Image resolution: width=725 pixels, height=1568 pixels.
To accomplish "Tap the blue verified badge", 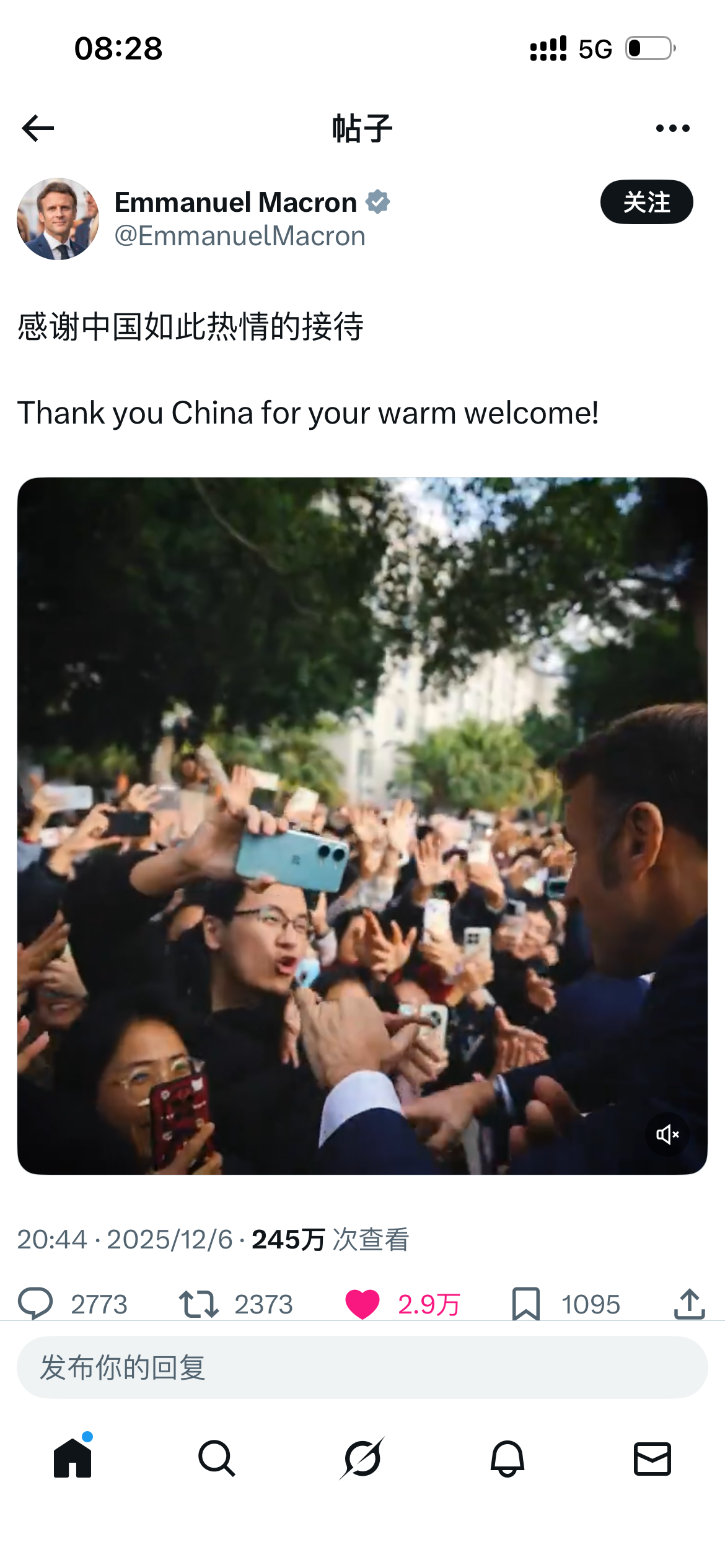I will 377,202.
